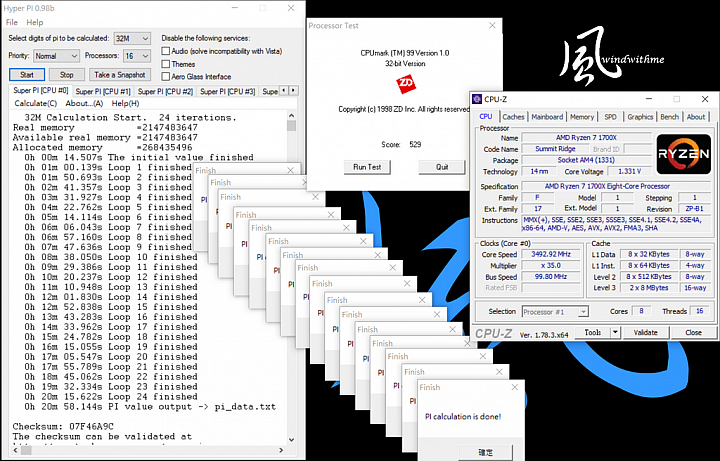Open the File menu in Hyper PI
Viewport: 720px width, 461px height.
(x=11, y=22)
